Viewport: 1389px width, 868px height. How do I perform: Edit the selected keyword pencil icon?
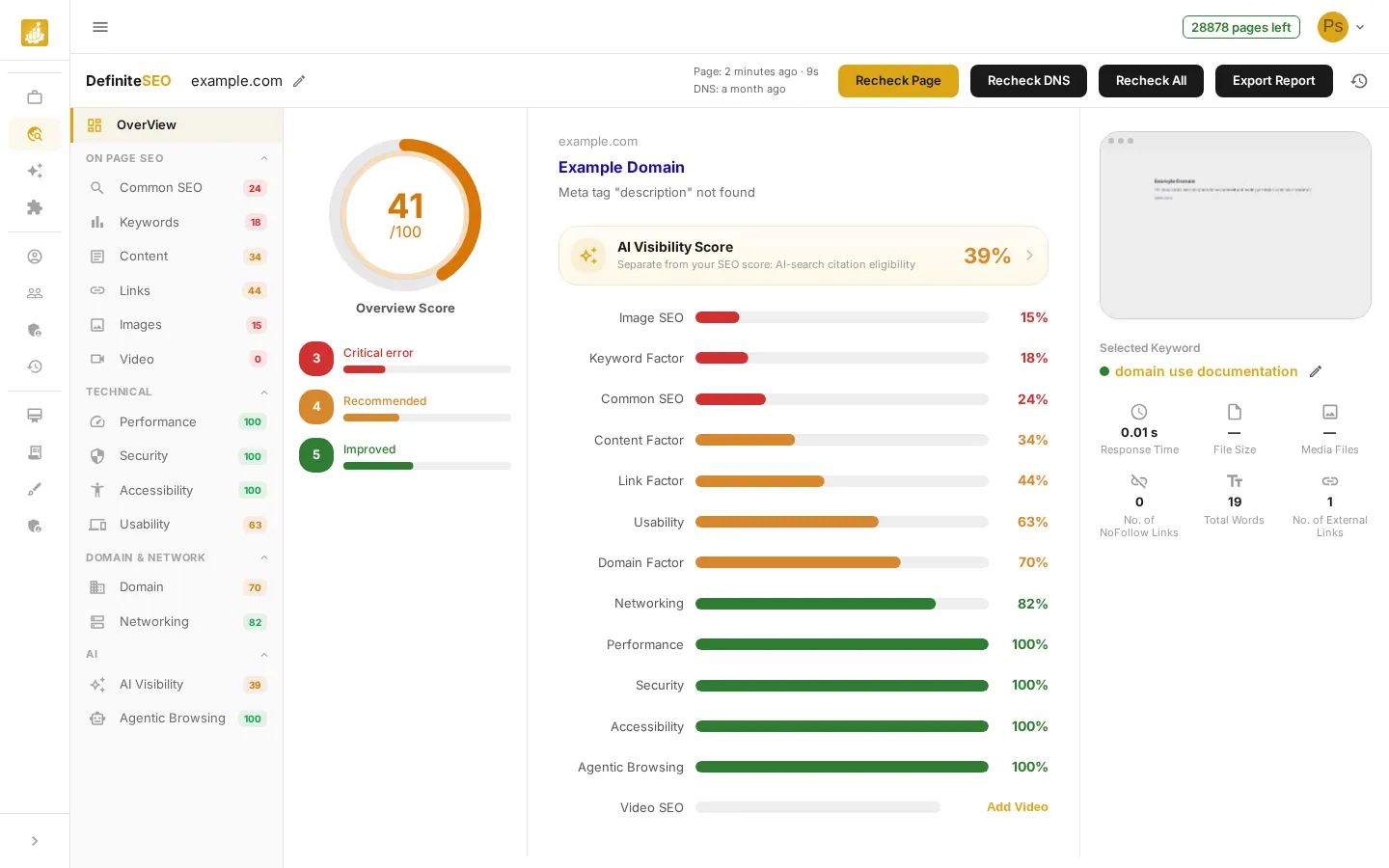point(1316,371)
